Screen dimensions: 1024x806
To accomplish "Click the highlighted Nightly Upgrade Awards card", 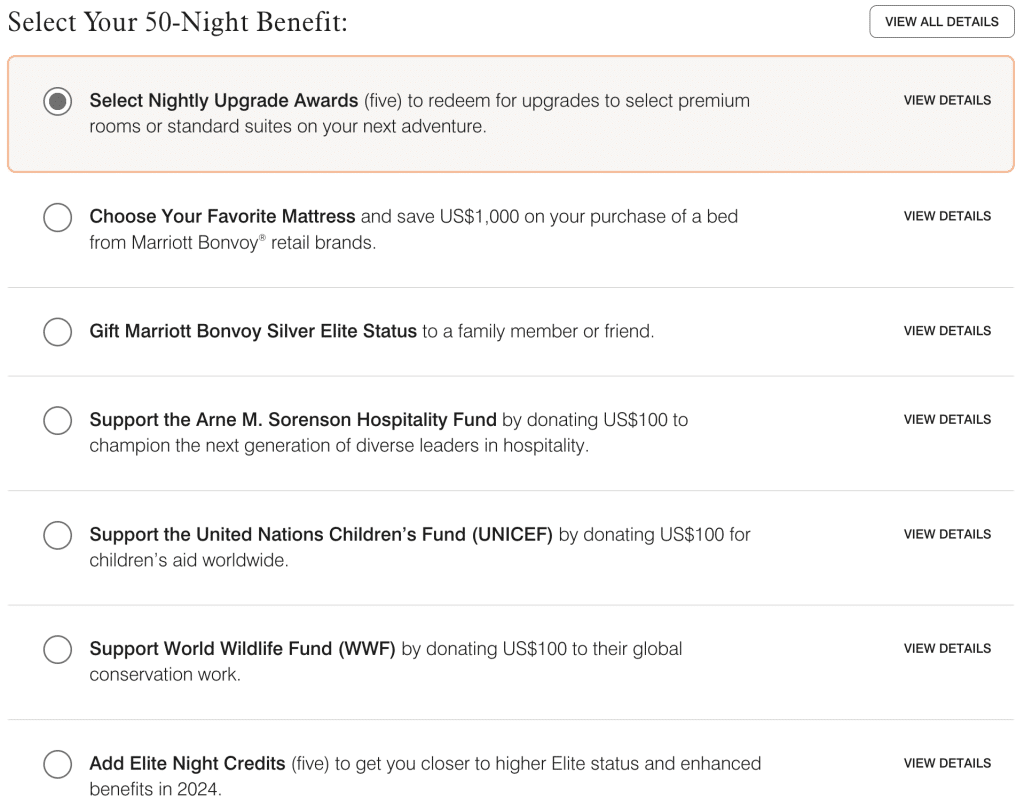I will tap(510, 113).
